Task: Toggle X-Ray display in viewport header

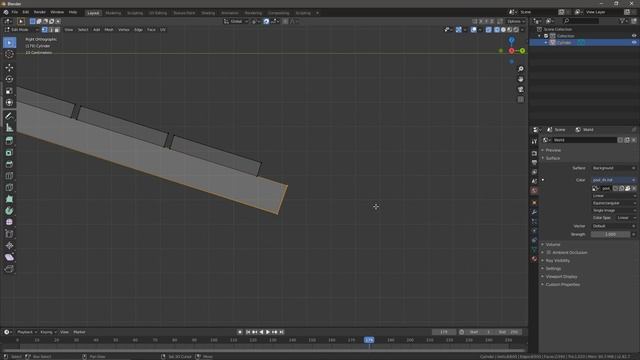Action: tap(489, 30)
